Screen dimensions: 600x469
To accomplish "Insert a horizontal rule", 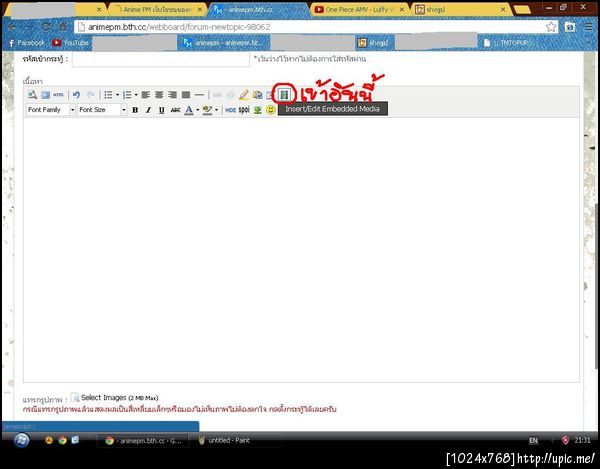I will (x=199, y=95).
